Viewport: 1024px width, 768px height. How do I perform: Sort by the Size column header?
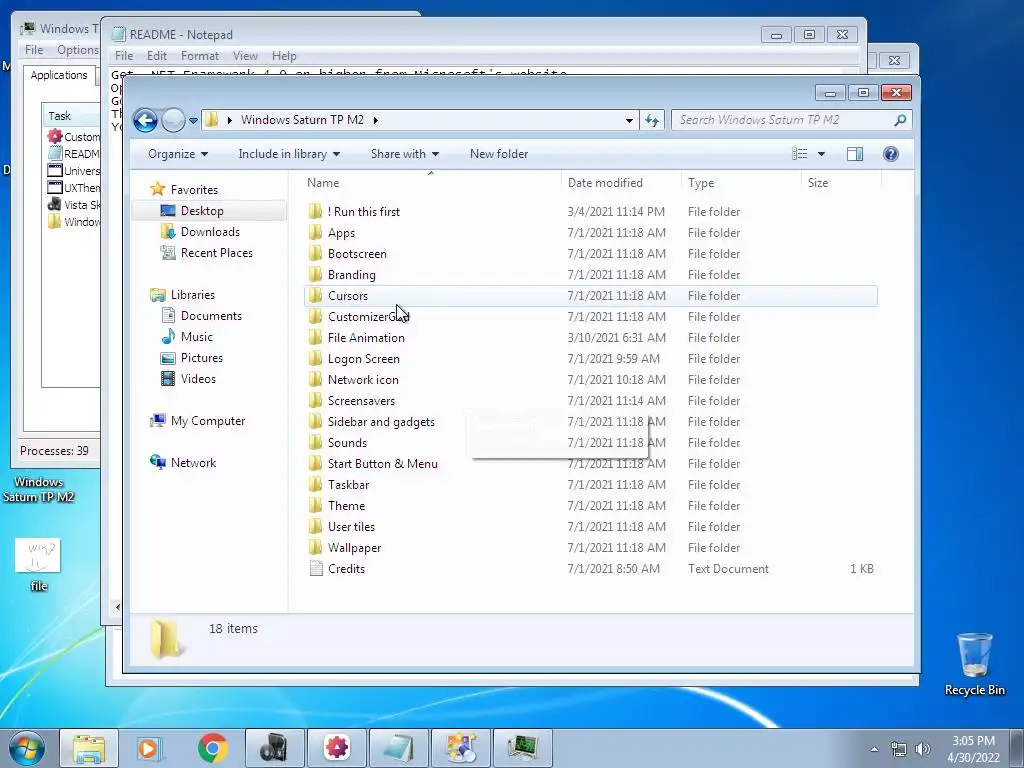[x=818, y=184]
